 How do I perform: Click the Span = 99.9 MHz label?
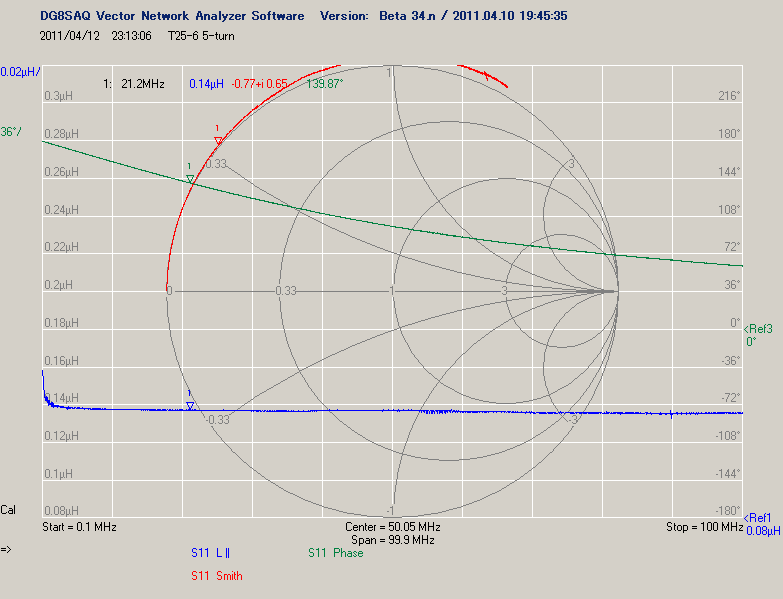392,540
